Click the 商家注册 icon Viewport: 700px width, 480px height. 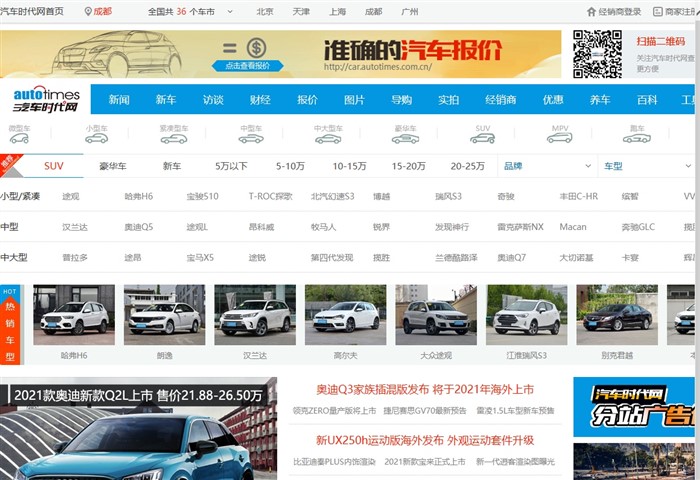point(657,12)
